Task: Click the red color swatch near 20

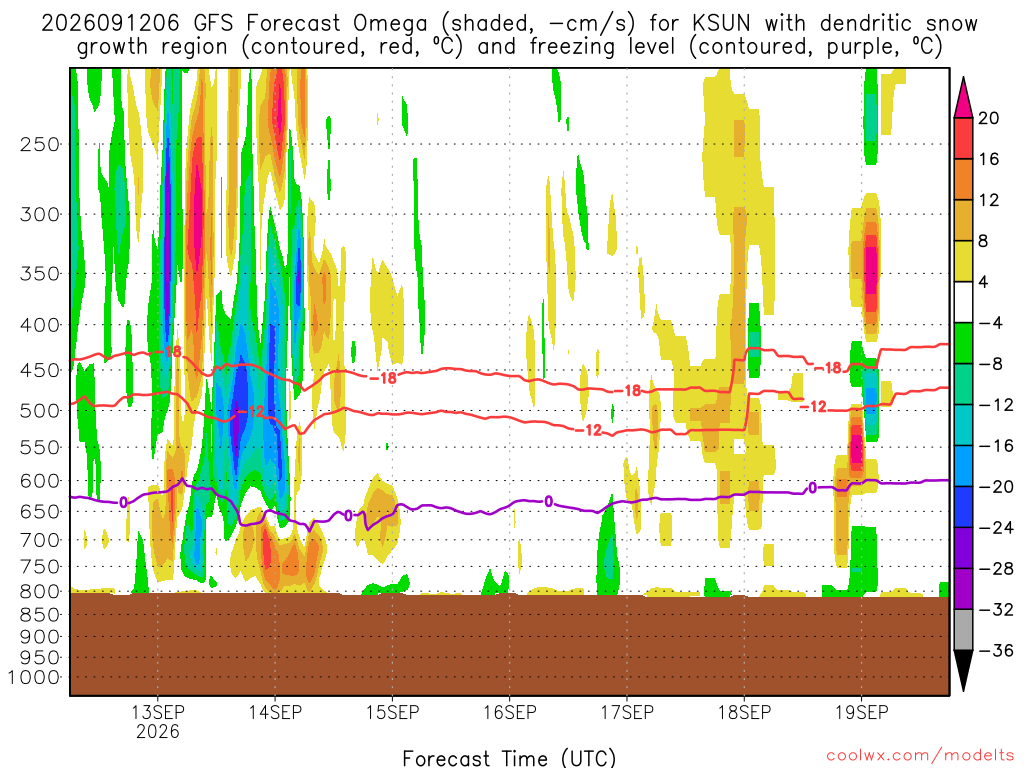Action: (x=963, y=138)
